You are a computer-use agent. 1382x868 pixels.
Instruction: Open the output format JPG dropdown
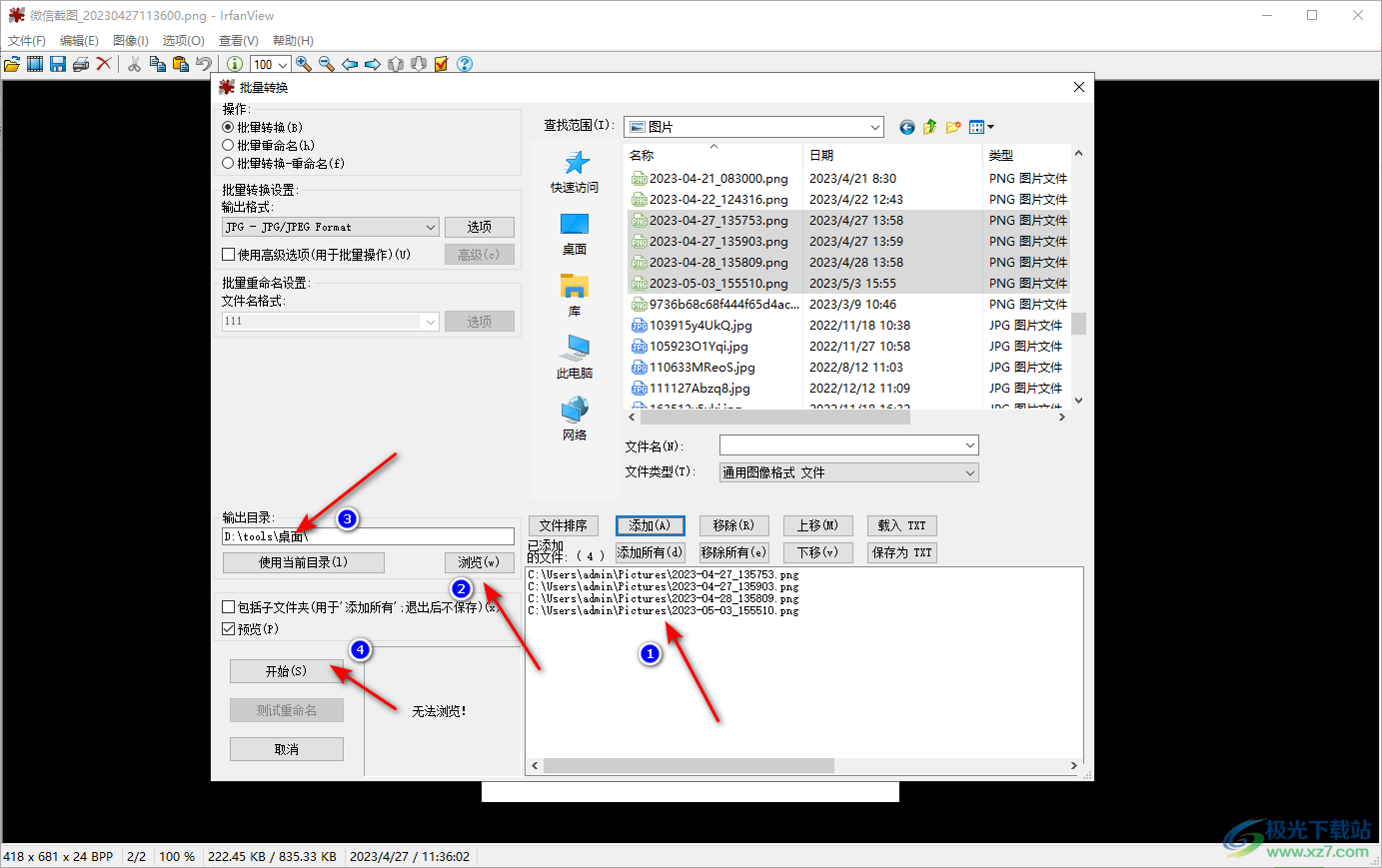[x=330, y=227]
